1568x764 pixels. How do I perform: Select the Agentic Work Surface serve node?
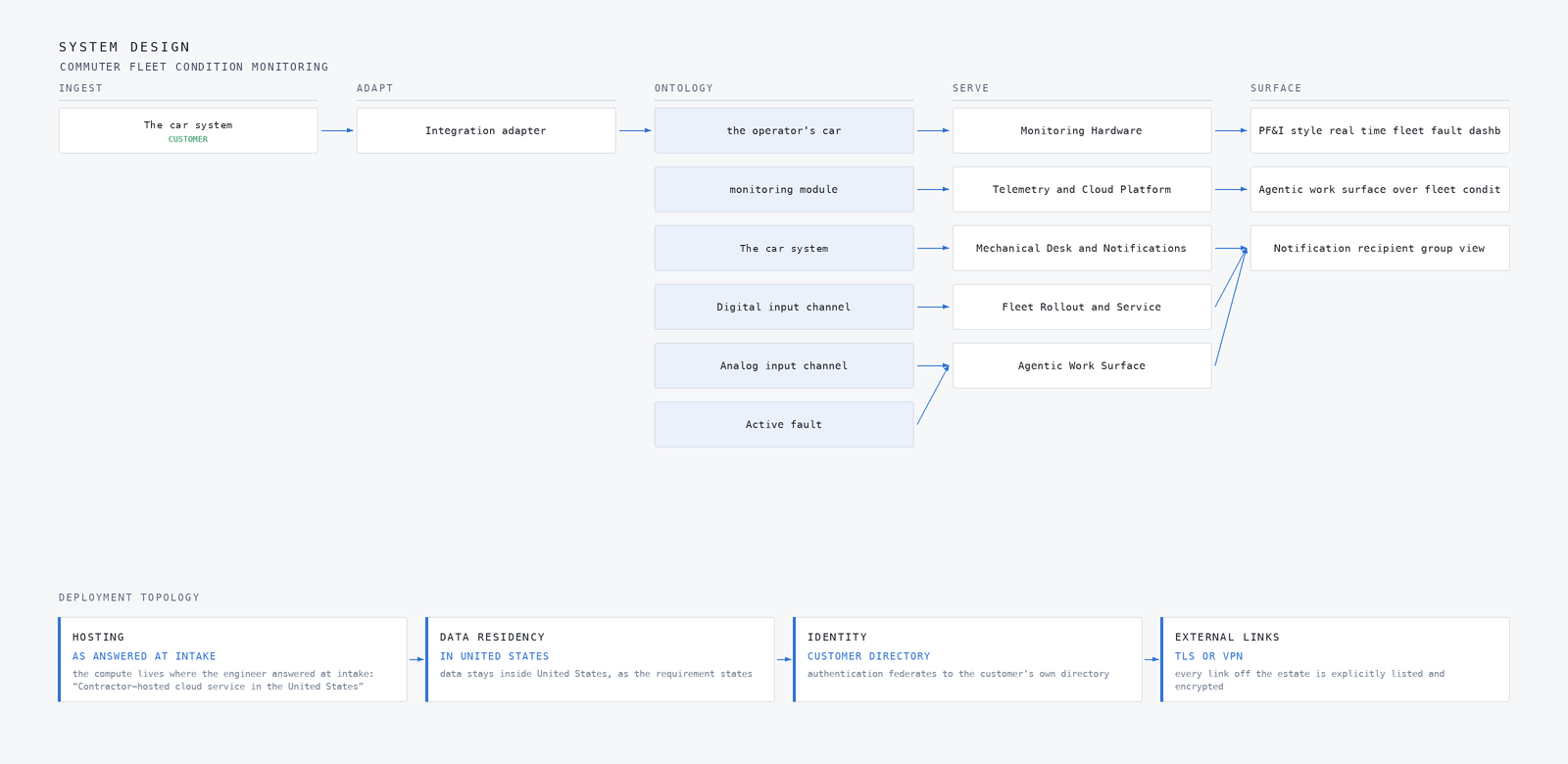pos(1082,365)
